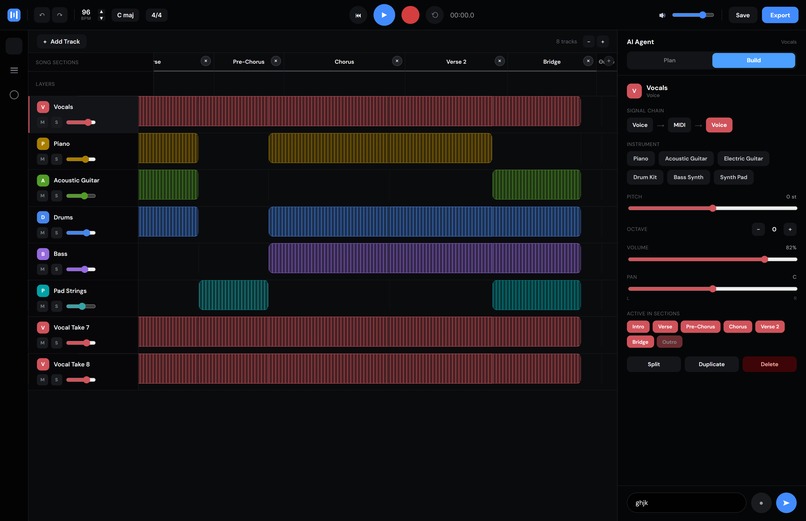Image resolution: width=806 pixels, height=521 pixels.
Task: Mute the Piano track
Action: tap(43, 159)
